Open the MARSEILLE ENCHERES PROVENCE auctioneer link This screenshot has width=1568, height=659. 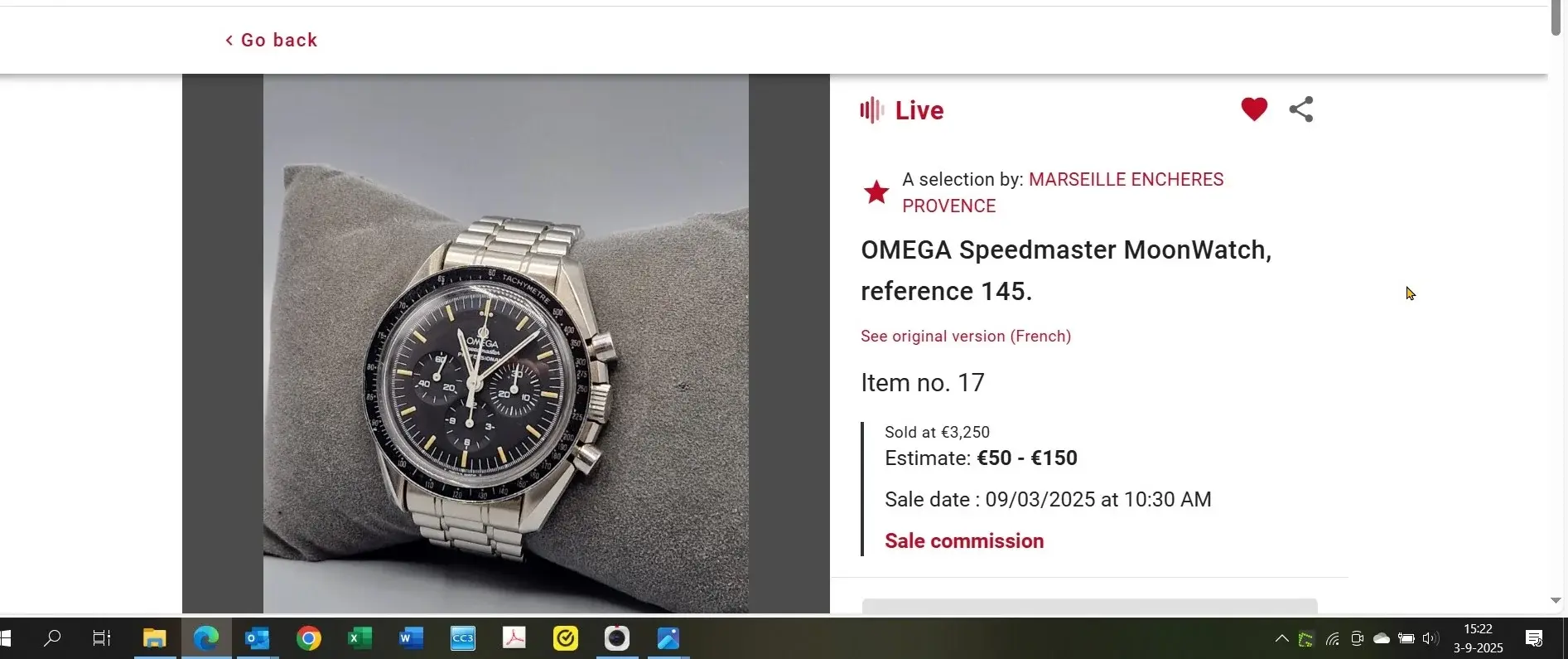pyautogui.click(x=1063, y=192)
